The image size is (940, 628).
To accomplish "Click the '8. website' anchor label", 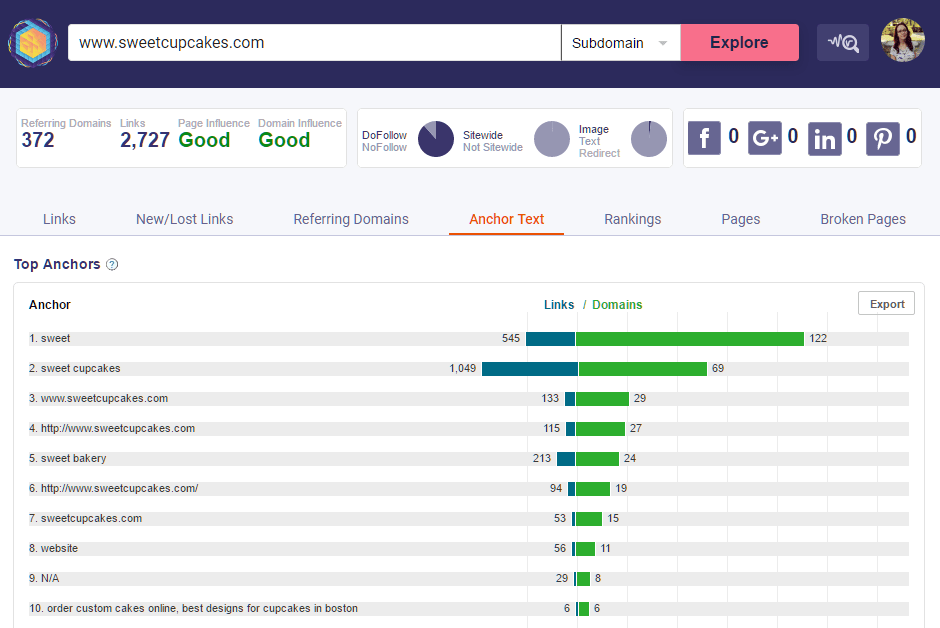I will [x=53, y=548].
